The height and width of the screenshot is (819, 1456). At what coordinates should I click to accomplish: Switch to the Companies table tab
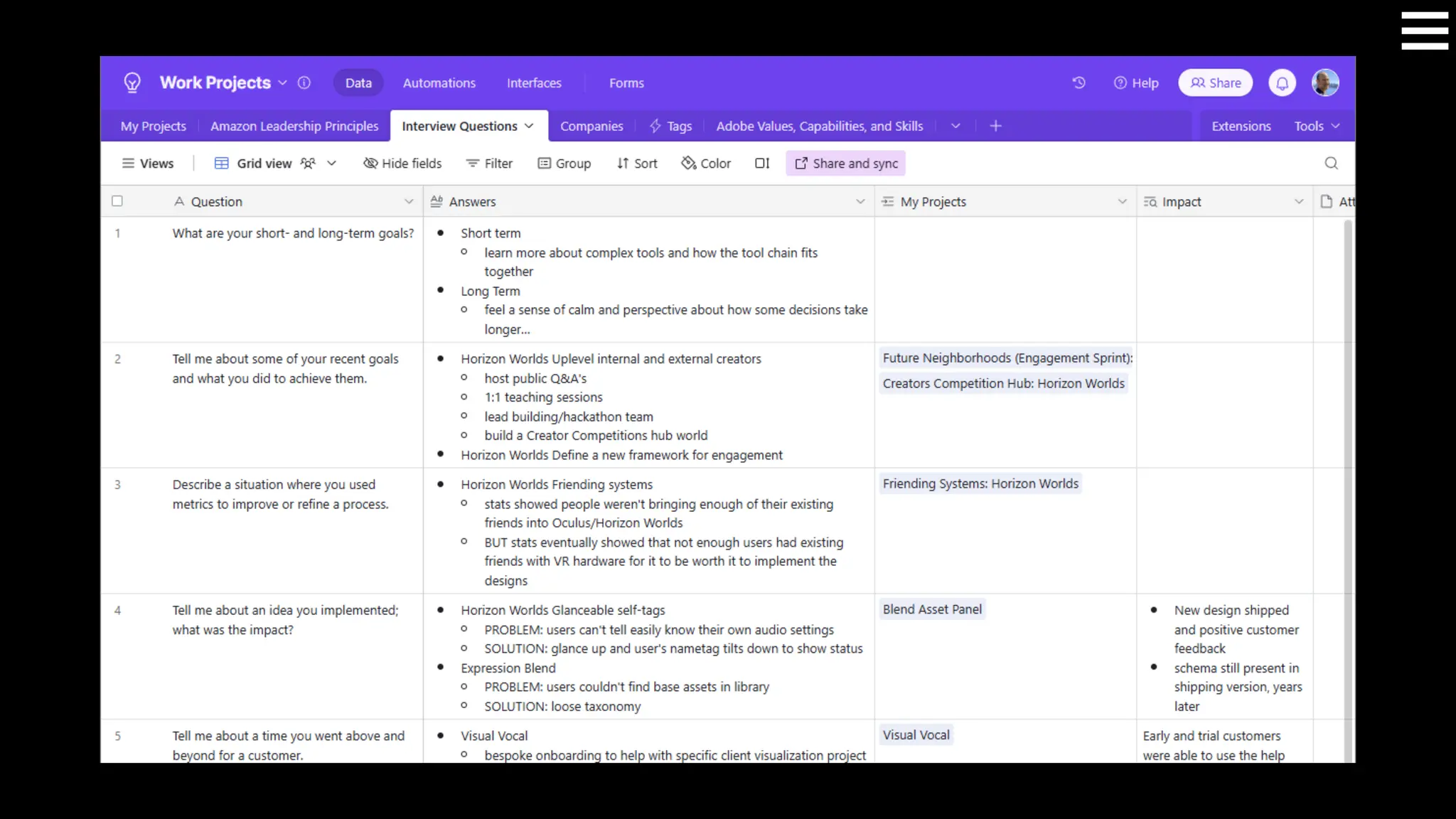(x=591, y=126)
